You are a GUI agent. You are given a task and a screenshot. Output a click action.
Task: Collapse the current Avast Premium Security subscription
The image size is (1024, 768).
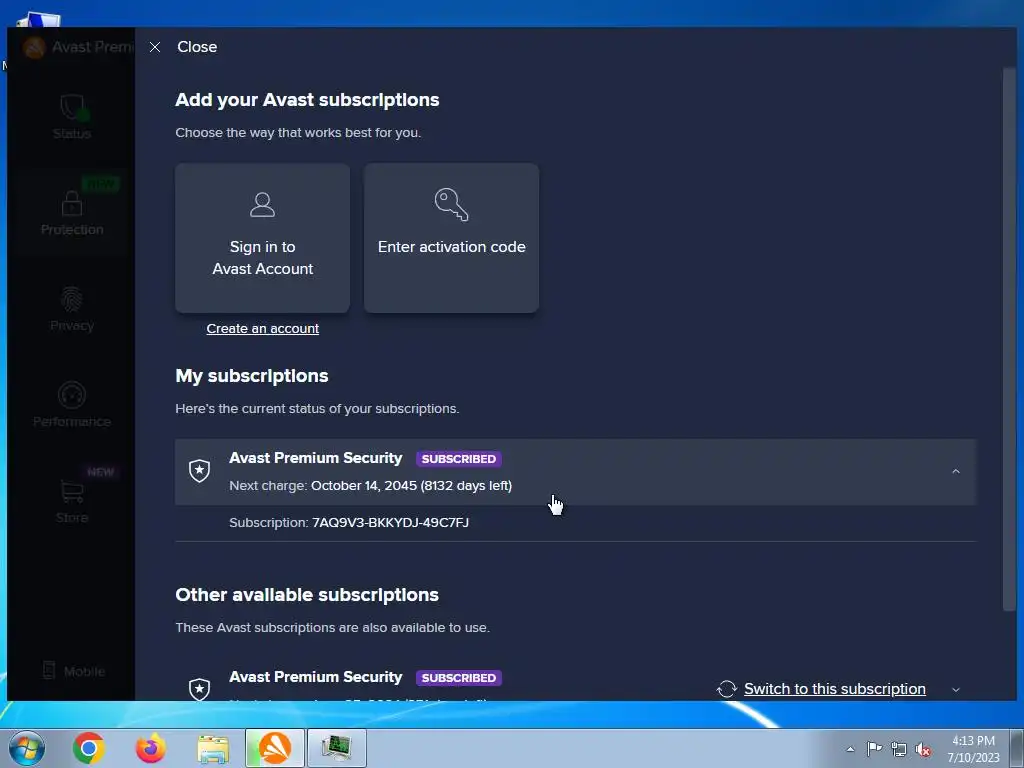pyautogui.click(x=955, y=472)
